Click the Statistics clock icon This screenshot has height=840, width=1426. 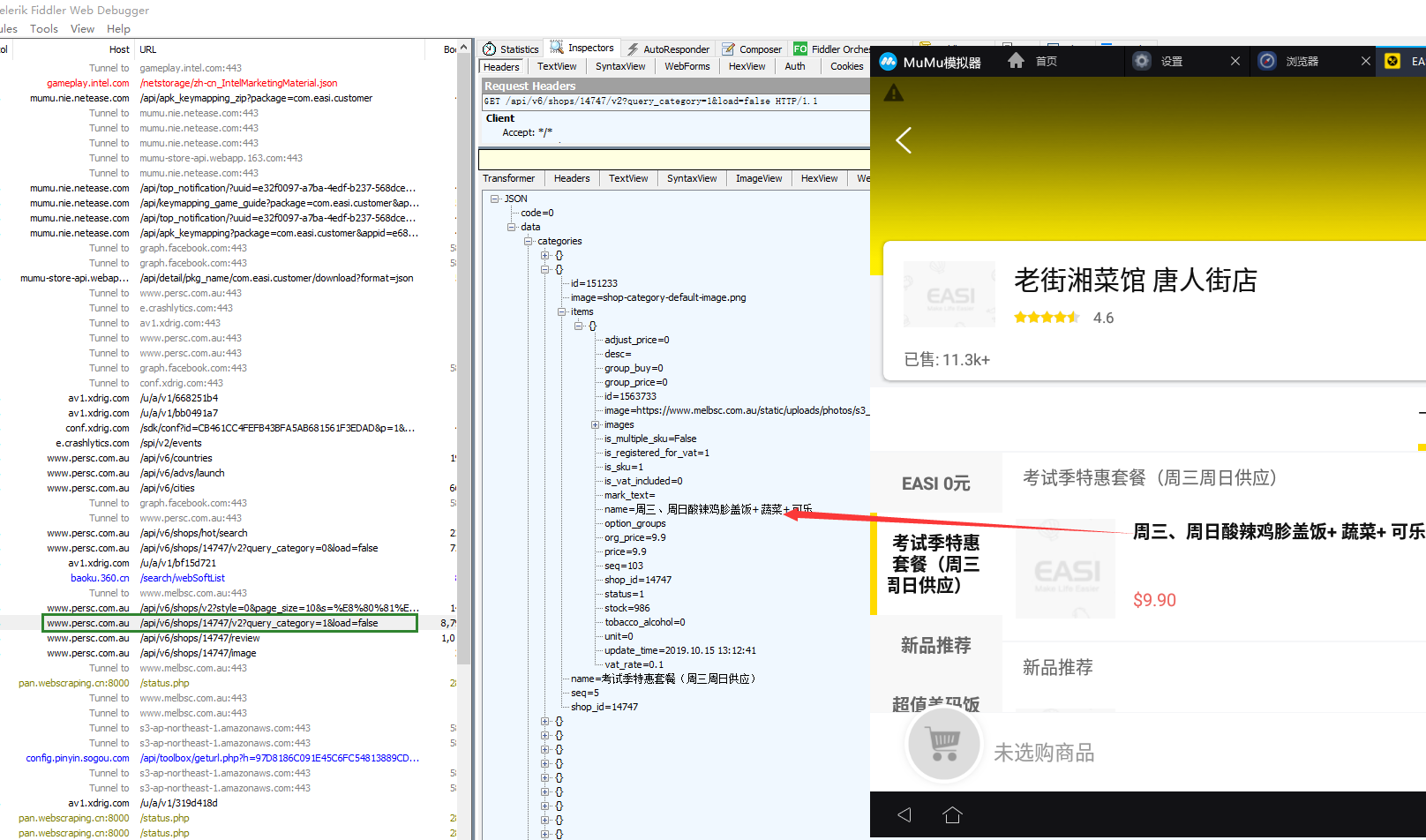(x=490, y=49)
